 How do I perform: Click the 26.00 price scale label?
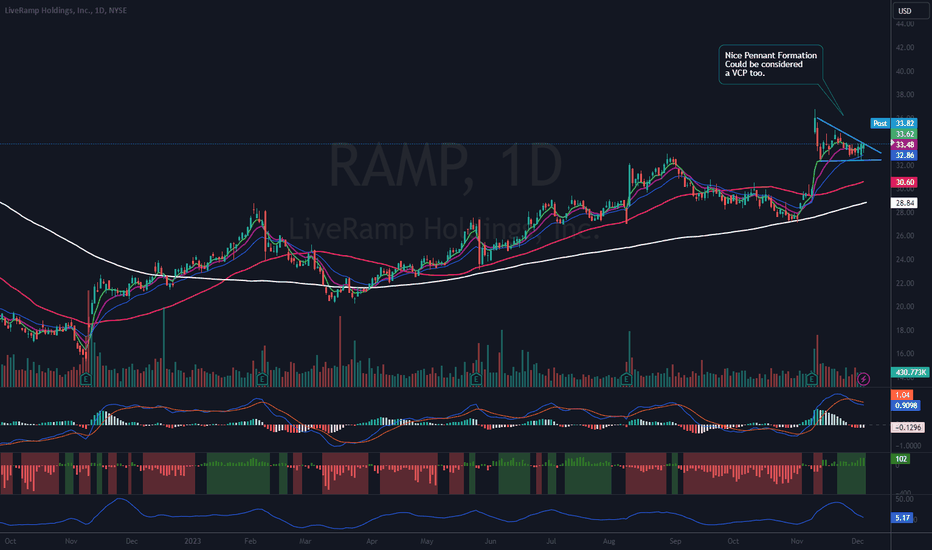coord(905,236)
